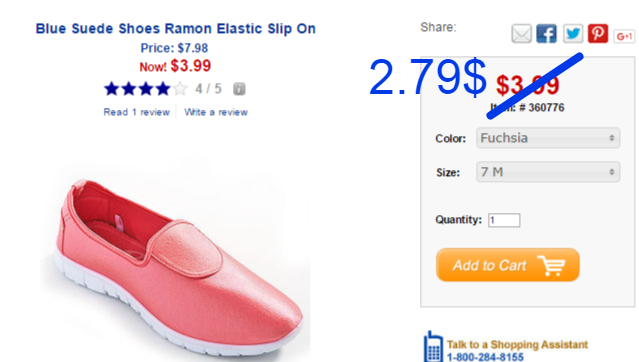Click Read 1 review link
The height and width of the screenshot is (362, 639).
pyautogui.click(x=137, y=112)
